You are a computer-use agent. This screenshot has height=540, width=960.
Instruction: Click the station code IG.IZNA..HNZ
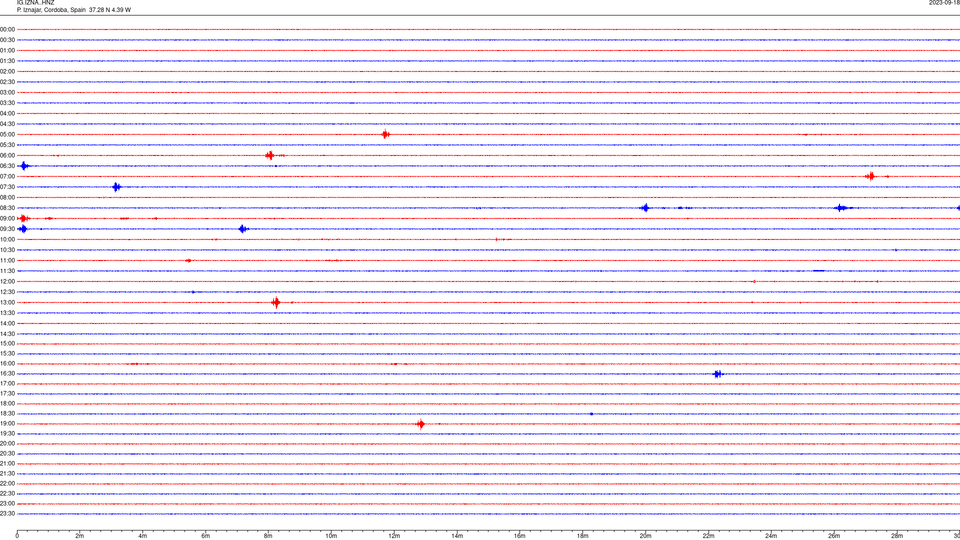(36, 3)
